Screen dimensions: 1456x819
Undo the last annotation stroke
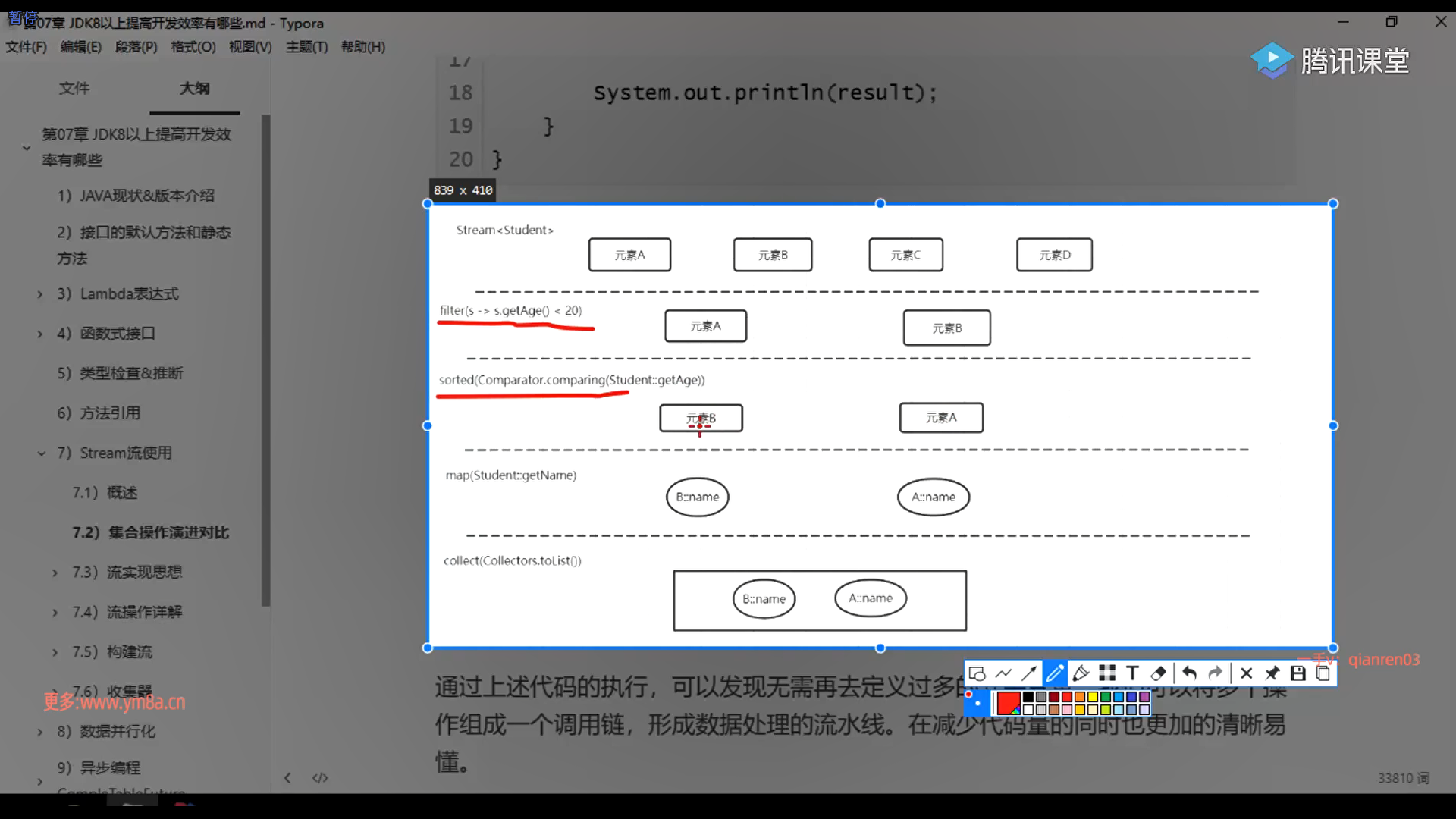(1189, 673)
